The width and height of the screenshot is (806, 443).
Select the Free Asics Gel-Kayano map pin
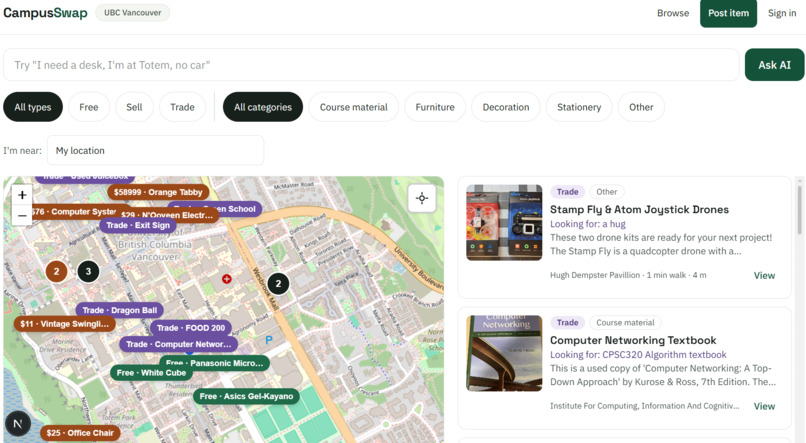click(x=246, y=396)
